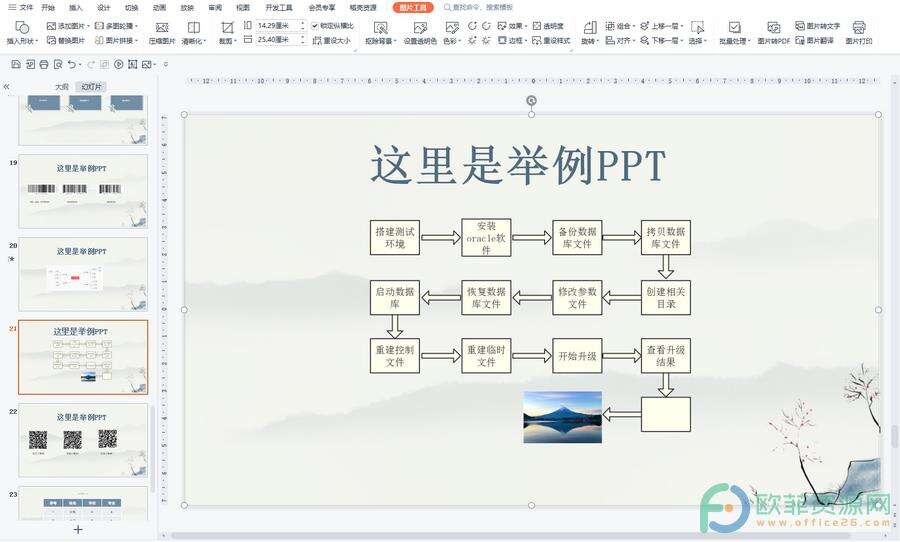This screenshot has height=542, width=900.
Task: Click the Save icon in quick access toolbar
Action: pyautogui.click(x=16, y=64)
